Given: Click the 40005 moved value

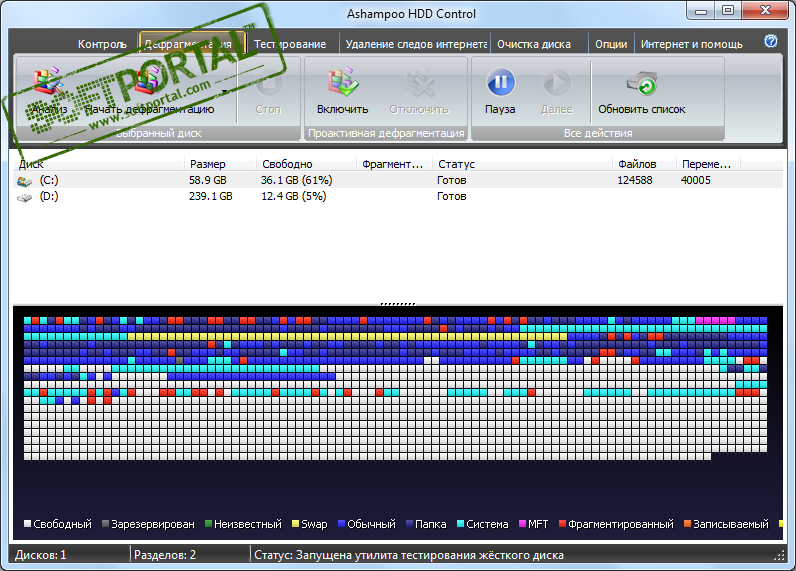Looking at the screenshot, I should pyautogui.click(x=695, y=180).
